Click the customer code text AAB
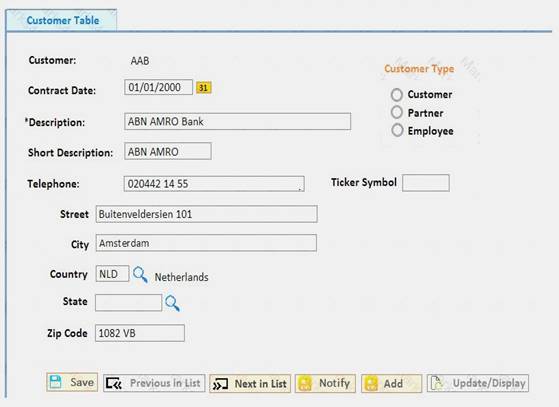This screenshot has width=559, height=407. pyautogui.click(x=140, y=61)
